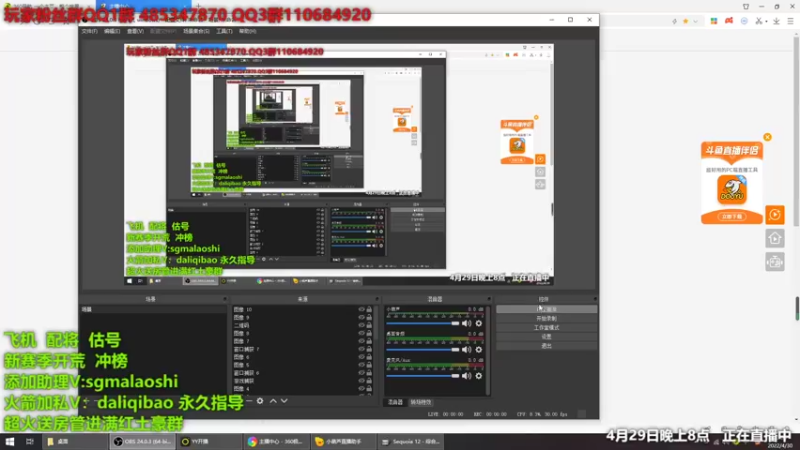
Task: Click the icon below the home sidebar icon
Action: tap(774, 262)
